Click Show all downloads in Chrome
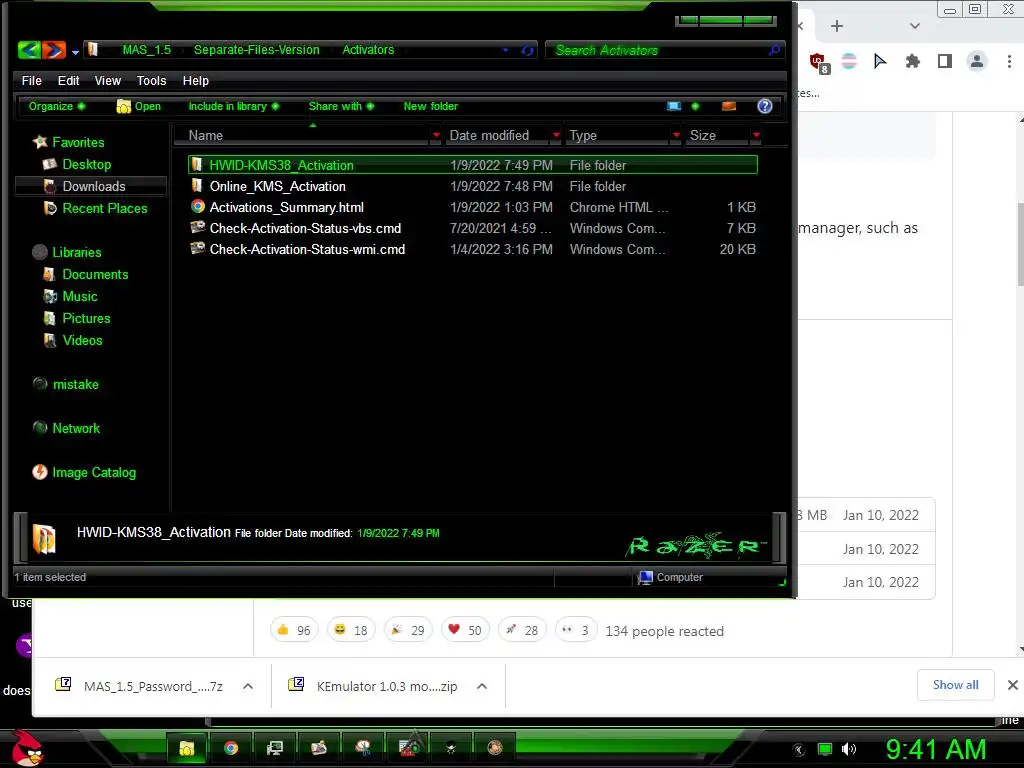 click(955, 685)
